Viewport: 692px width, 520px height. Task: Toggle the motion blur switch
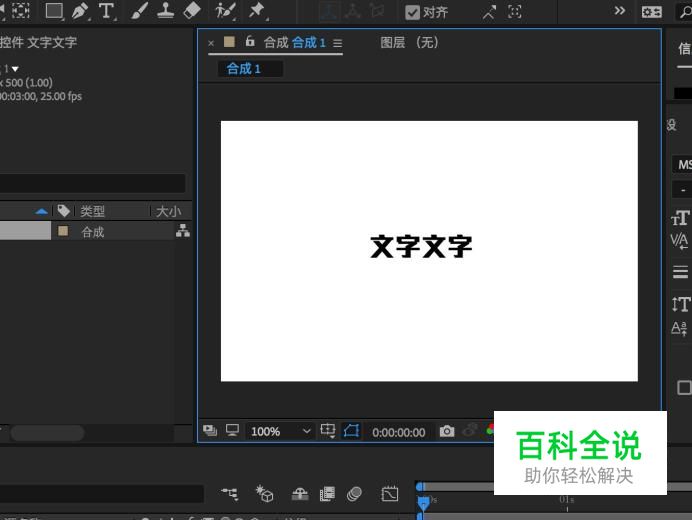tap(354, 494)
